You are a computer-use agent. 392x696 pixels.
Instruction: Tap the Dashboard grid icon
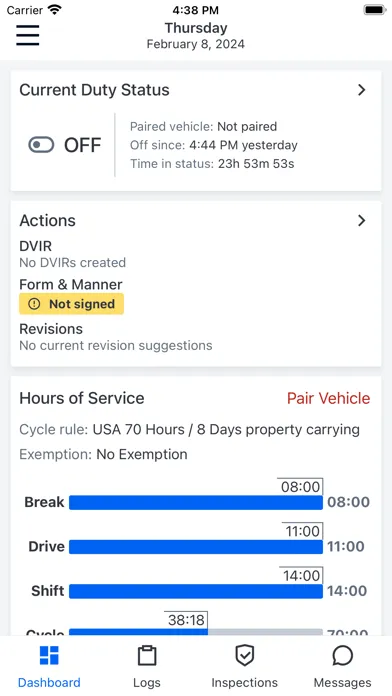49,655
